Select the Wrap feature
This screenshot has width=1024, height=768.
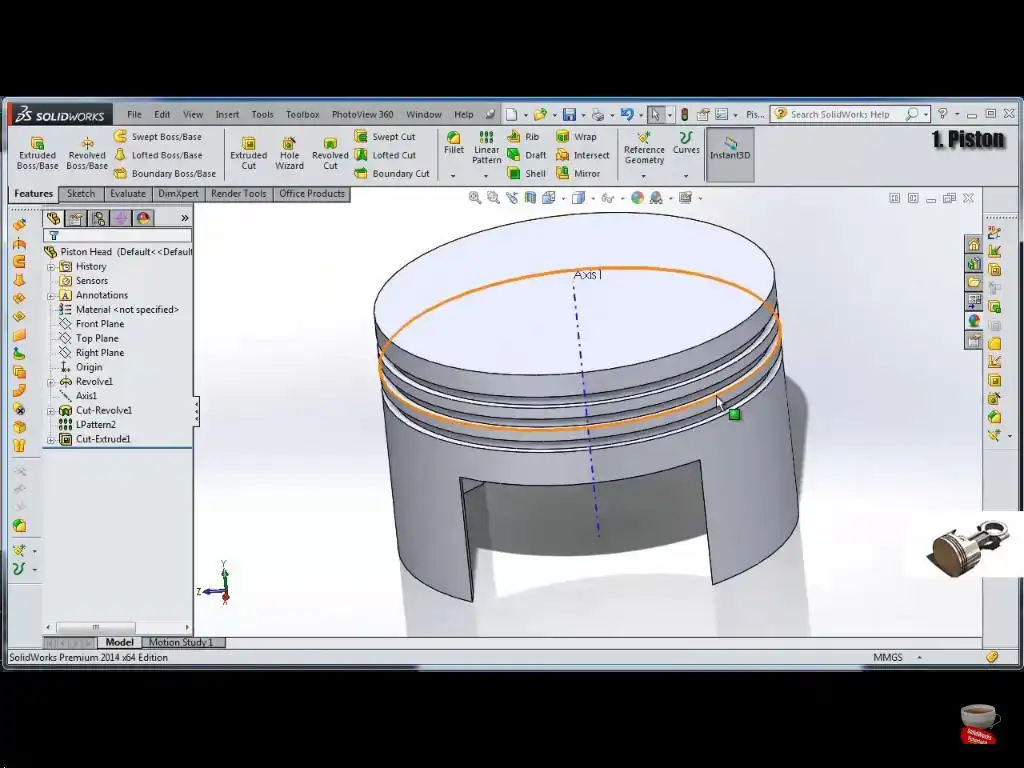pyautogui.click(x=577, y=136)
